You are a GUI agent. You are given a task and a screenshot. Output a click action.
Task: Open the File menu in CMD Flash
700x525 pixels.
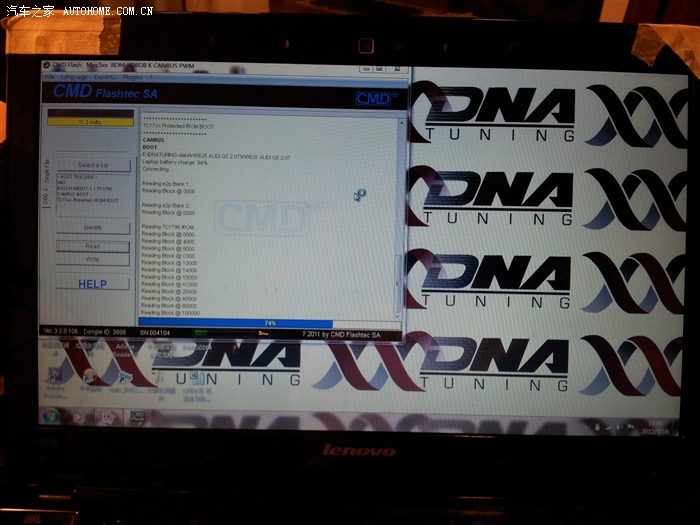pyautogui.click(x=50, y=77)
